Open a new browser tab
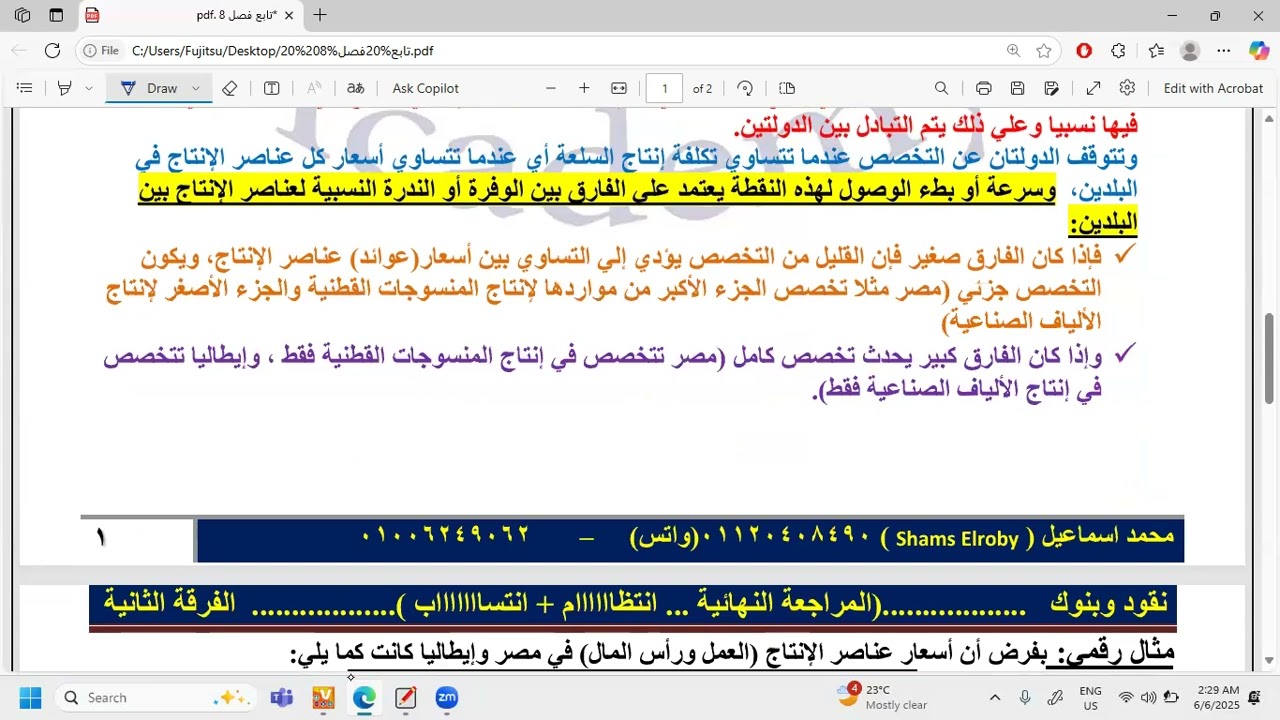The width and height of the screenshot is (1280, 720). pos(320,15)
